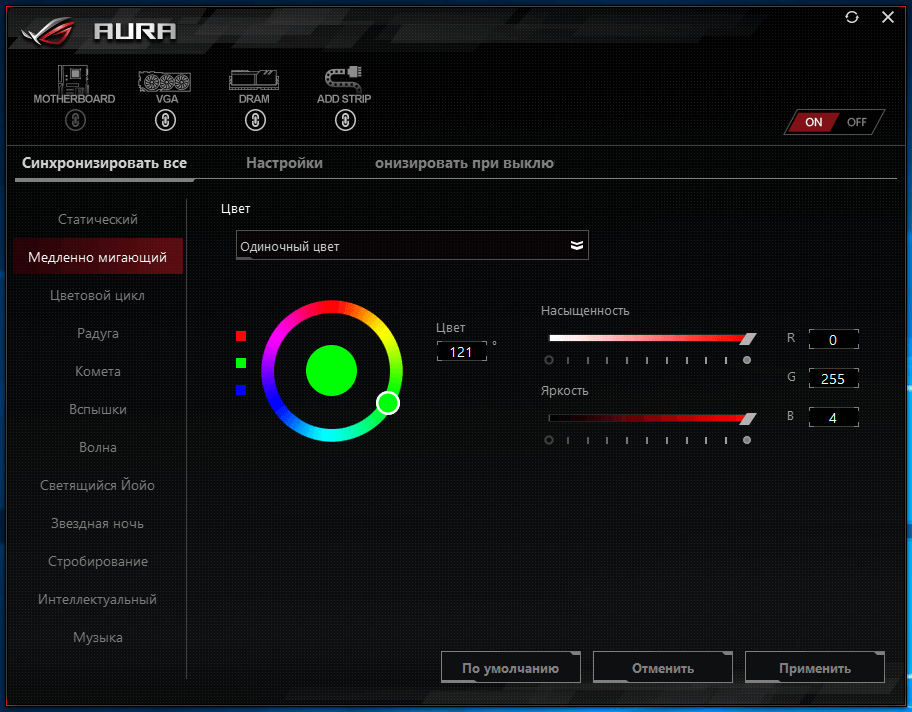Toggle sync link under Motherboard
Image resolution: width=912 pixels, height=712 pixels.
(x=75, y=121)
